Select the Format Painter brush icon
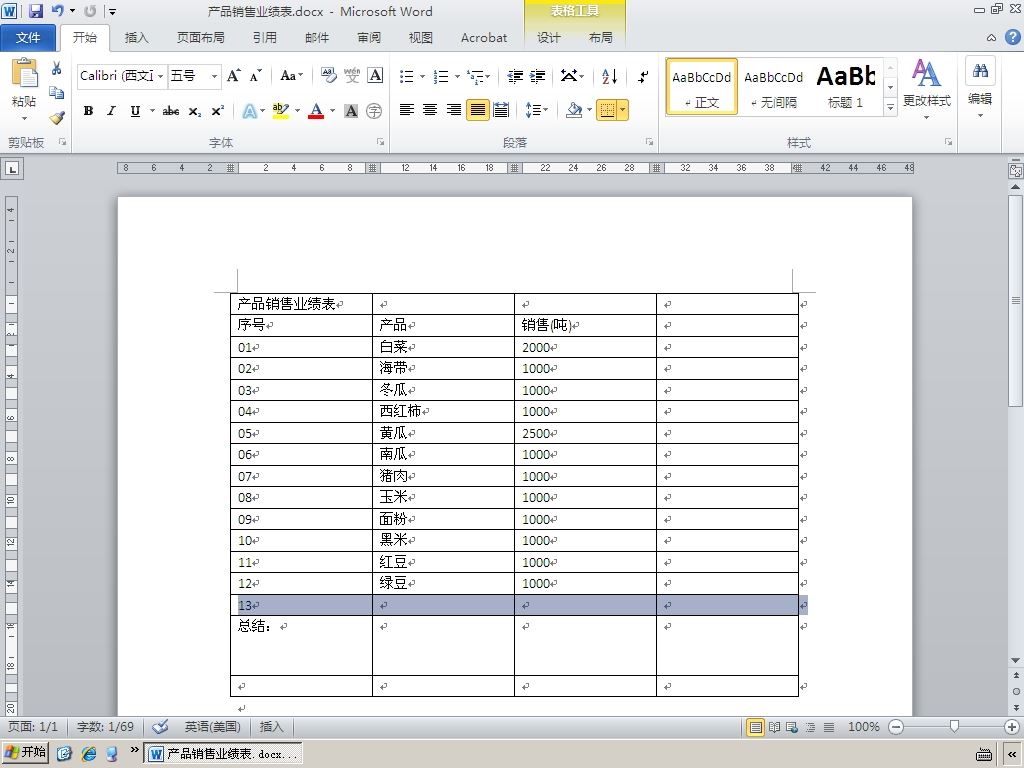1024x768 pixels. tap(57, 118)
